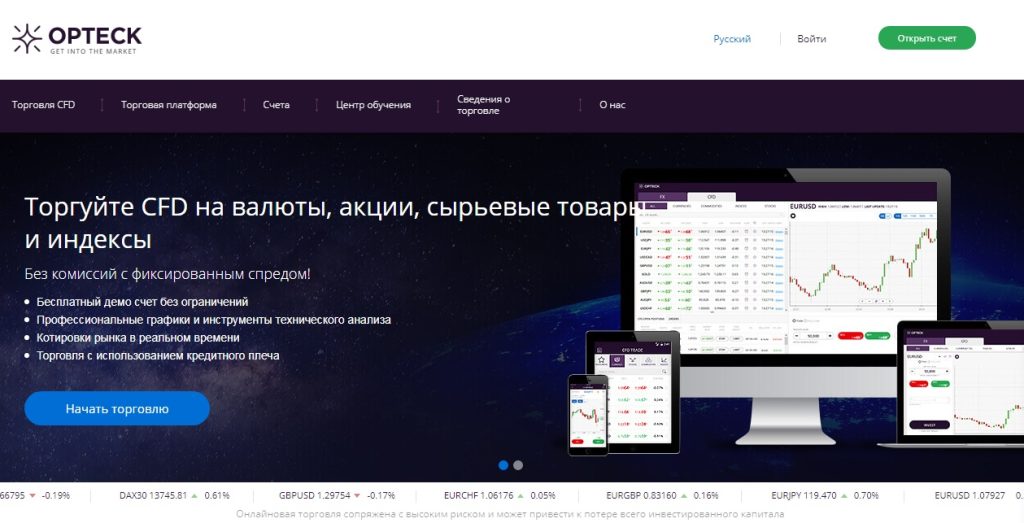Click the tablet CFD Trade screen image
This screenshot has width=1024, height=523.
pyautogui.click(x=632, y=392)
